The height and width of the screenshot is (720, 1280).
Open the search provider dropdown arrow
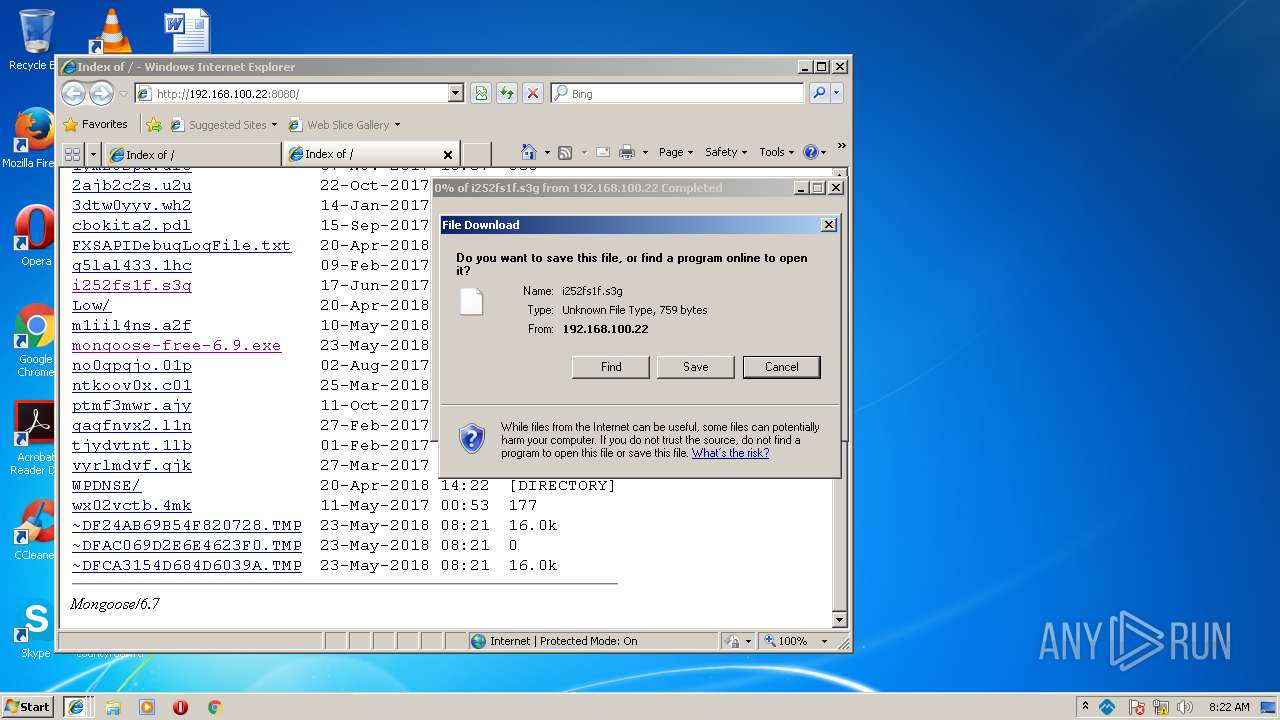837,93
